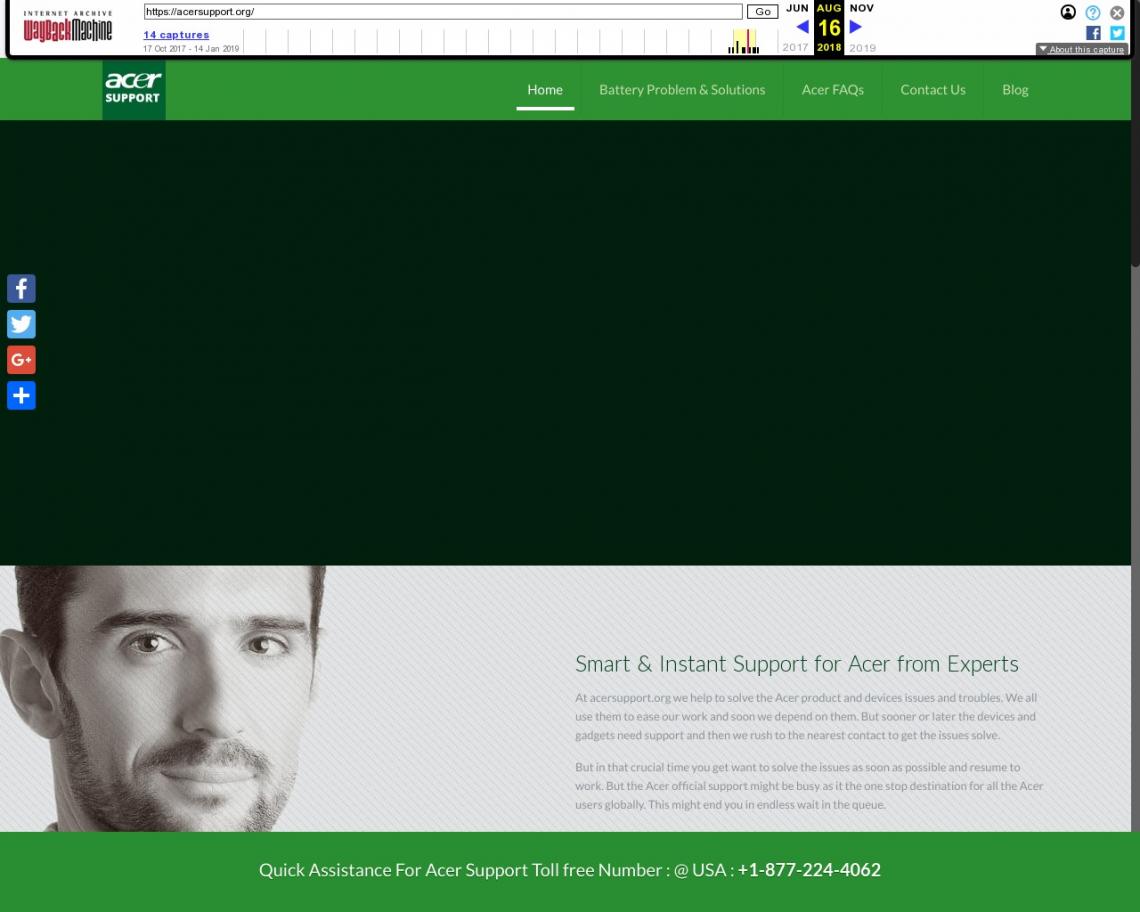Screen dimensions: 1140x912
Task: Open Battery Problem & Solutions menu item
Action: [x=682, y=89]
